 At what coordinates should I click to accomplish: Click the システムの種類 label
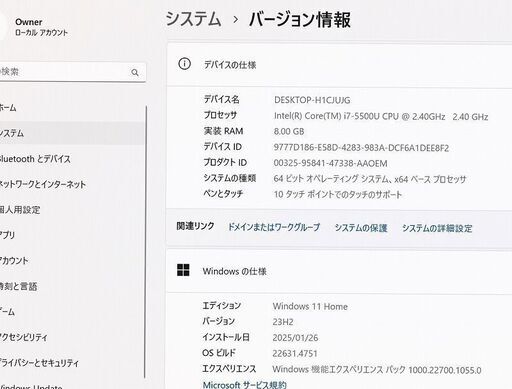click(230, 178)
